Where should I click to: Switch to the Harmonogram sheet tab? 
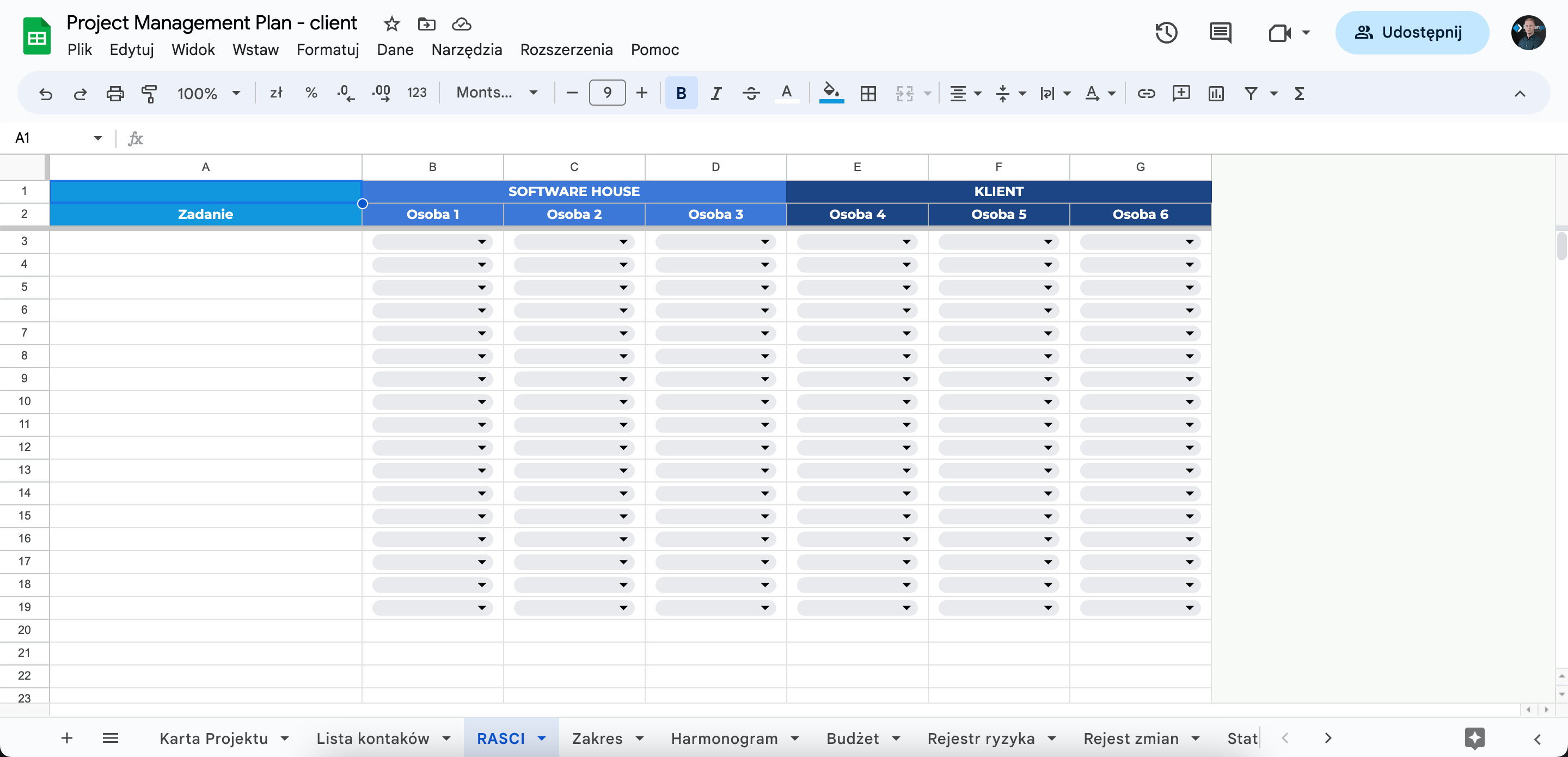pos(724,738)
